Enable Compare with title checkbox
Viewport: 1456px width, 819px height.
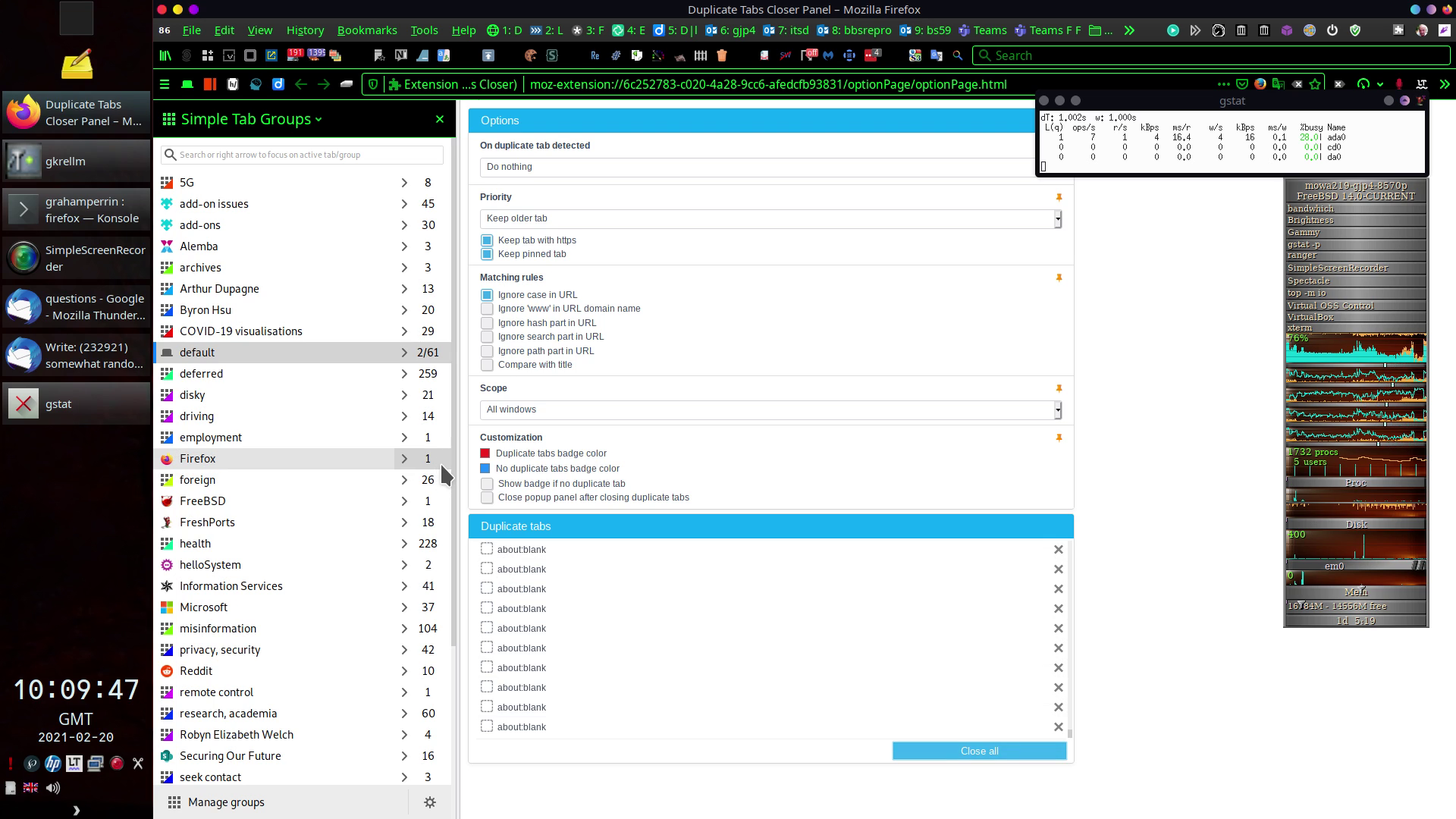(x=487, y=365)
